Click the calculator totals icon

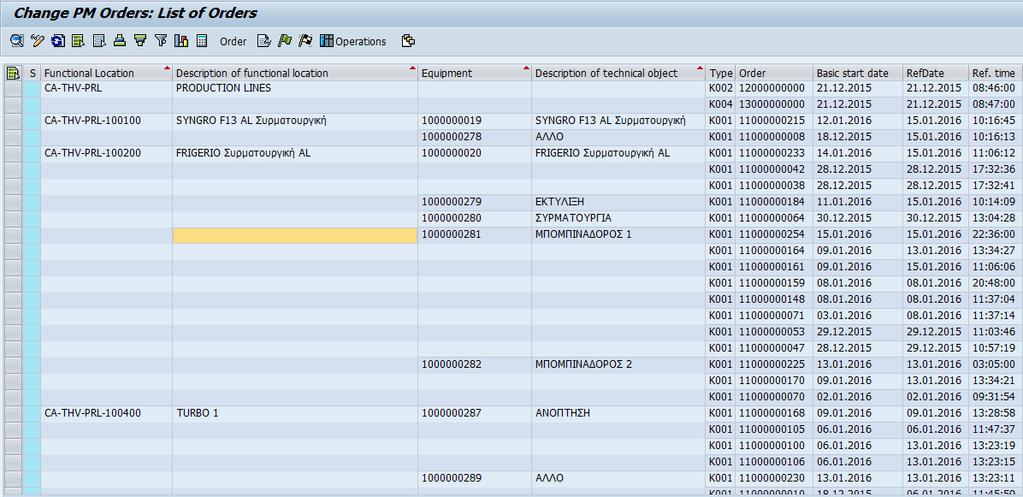[x=202, y=41]
